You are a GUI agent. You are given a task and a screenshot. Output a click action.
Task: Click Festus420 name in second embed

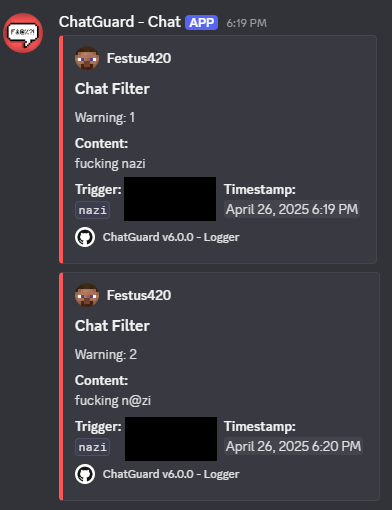coord(139,295)
